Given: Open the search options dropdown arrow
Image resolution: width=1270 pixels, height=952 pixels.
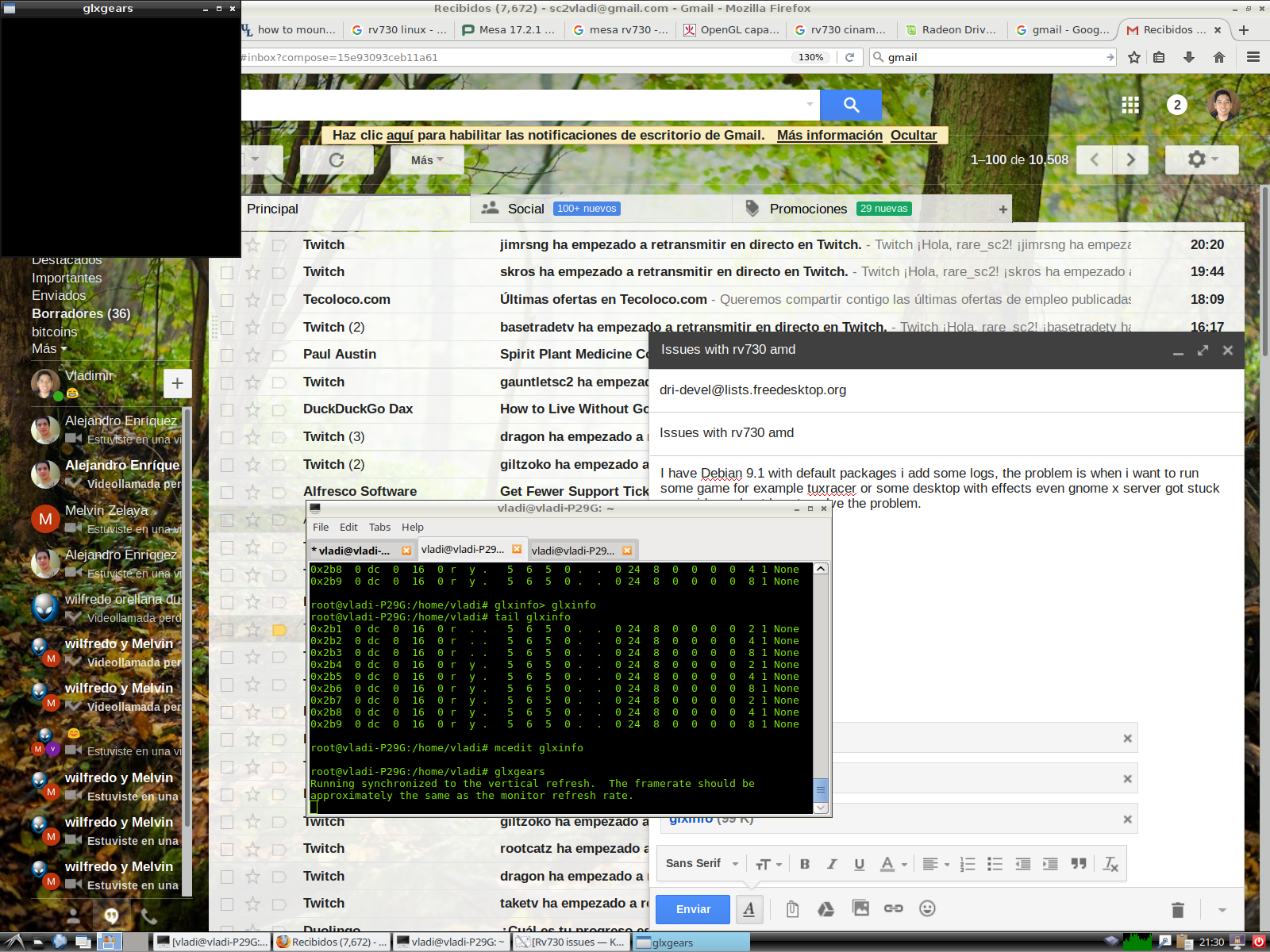Looking at the screenshot, I should pos(810,104).
